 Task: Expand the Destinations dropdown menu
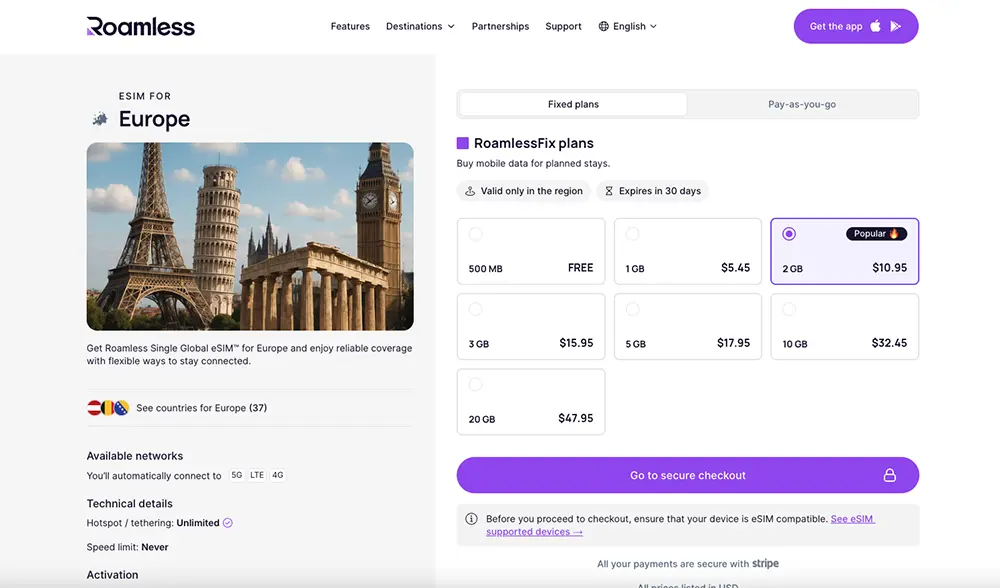point(420,27)
